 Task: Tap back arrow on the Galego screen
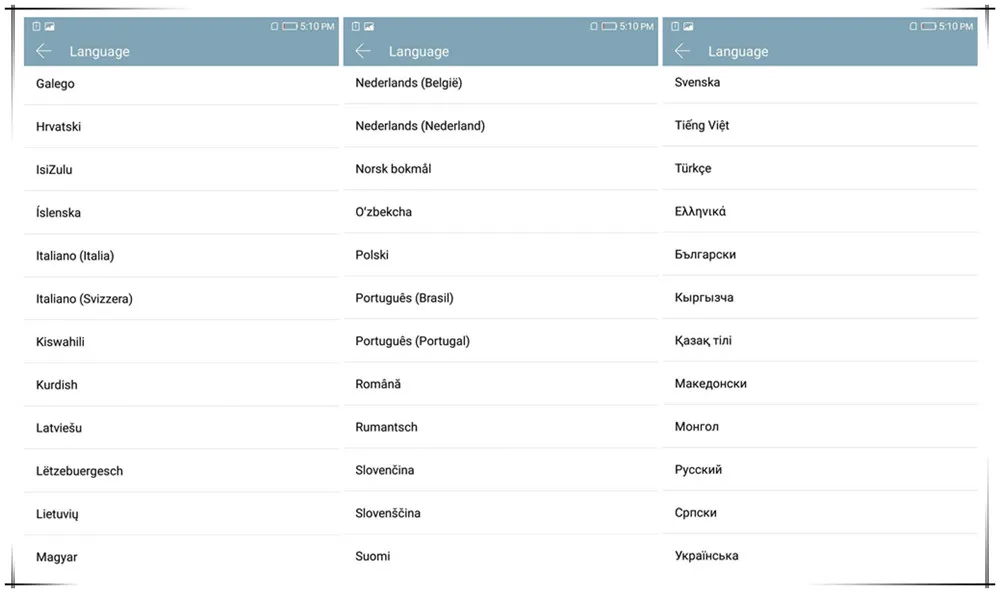(x=43, y=51)
